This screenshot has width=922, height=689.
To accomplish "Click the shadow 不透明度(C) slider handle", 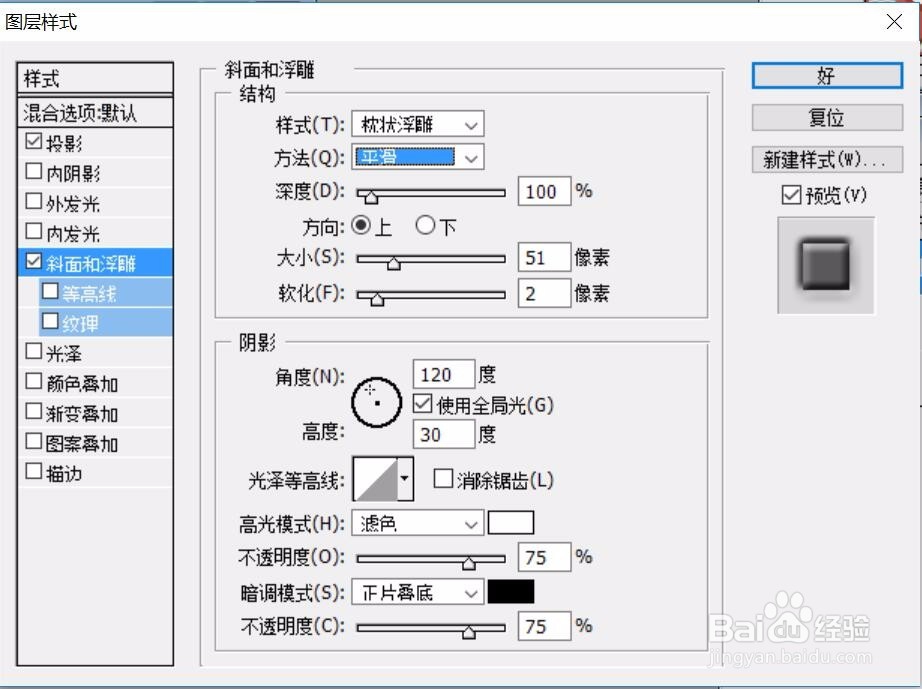I will tap(469, 631).
